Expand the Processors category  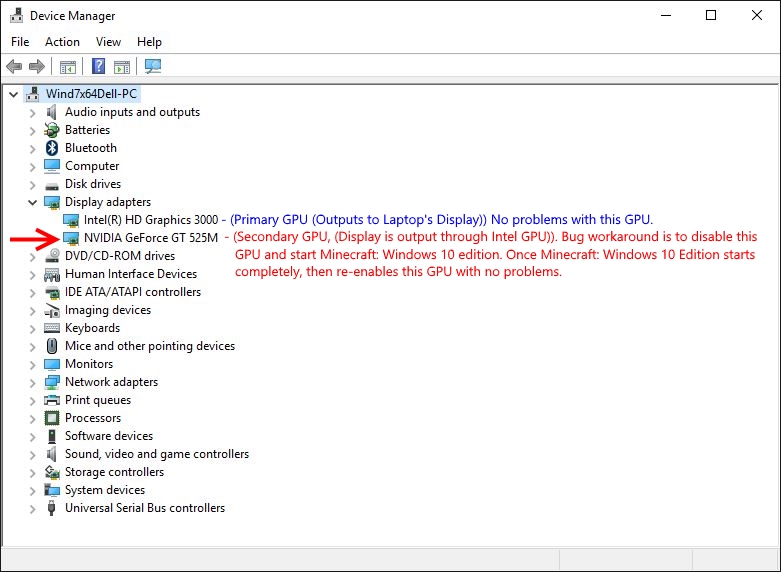point(32,418)
